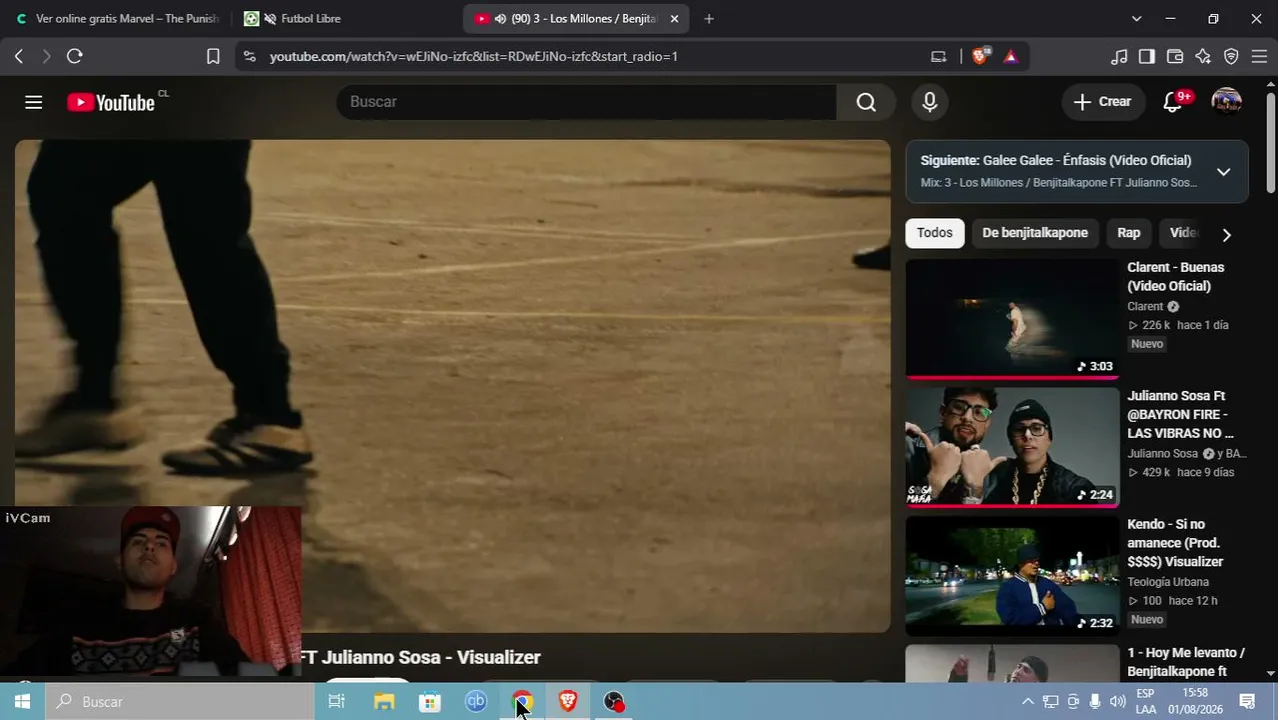Go to YouTube home via logo
1278x720 pixels.
111,102
